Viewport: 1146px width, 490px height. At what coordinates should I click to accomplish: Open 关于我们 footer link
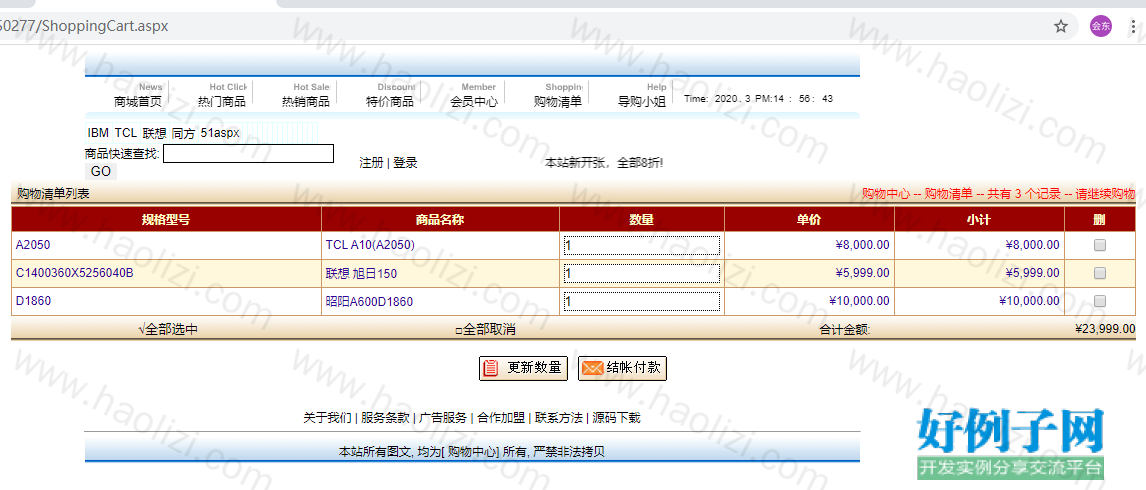click(327, 418)
